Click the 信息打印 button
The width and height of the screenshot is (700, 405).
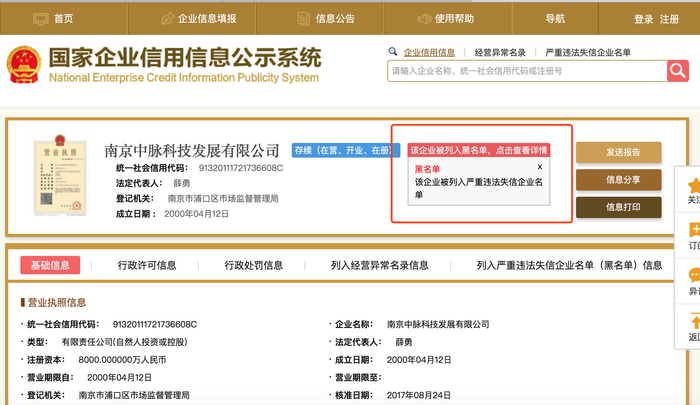pyautogui.click(x=619, y=207)
